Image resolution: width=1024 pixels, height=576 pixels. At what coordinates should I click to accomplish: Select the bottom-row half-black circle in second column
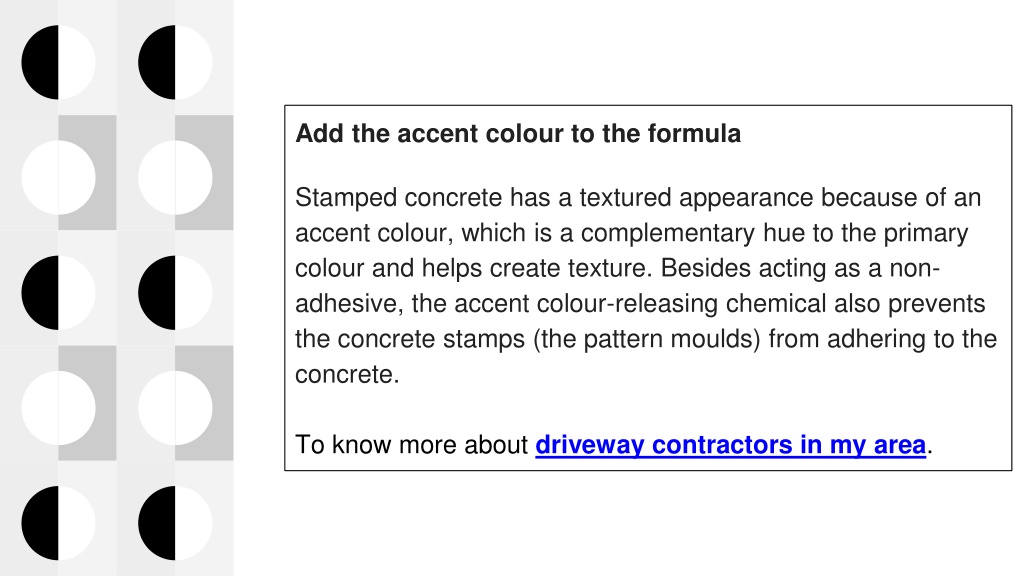(x=175, y=523)
